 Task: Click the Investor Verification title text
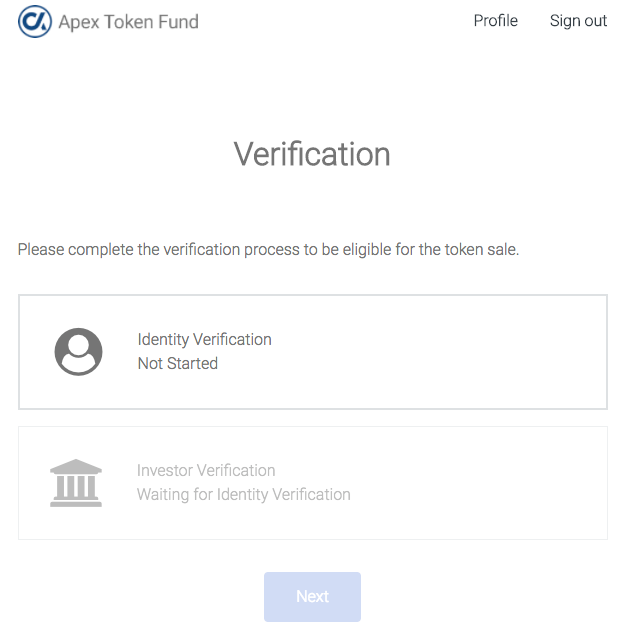click(x=206, y=471)
